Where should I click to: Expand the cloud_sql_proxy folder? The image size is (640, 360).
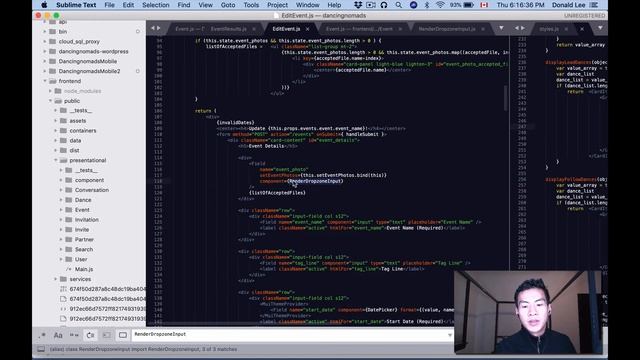click(x=44, y=41)
